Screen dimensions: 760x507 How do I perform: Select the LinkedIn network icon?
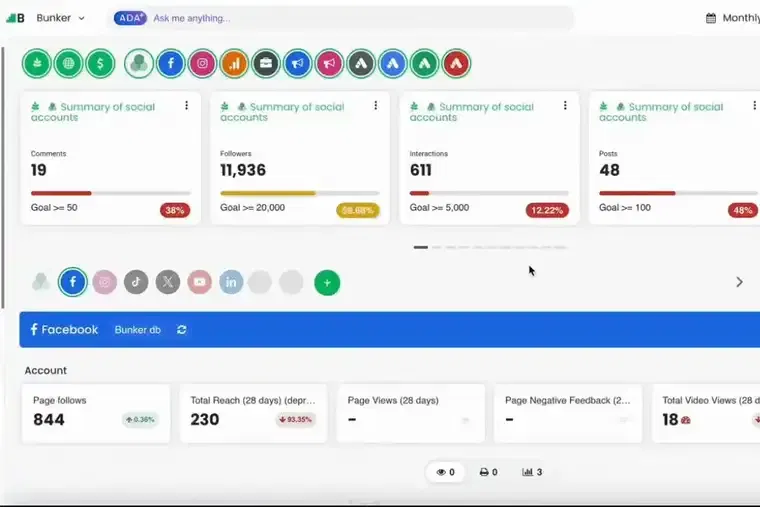point(231,282)
